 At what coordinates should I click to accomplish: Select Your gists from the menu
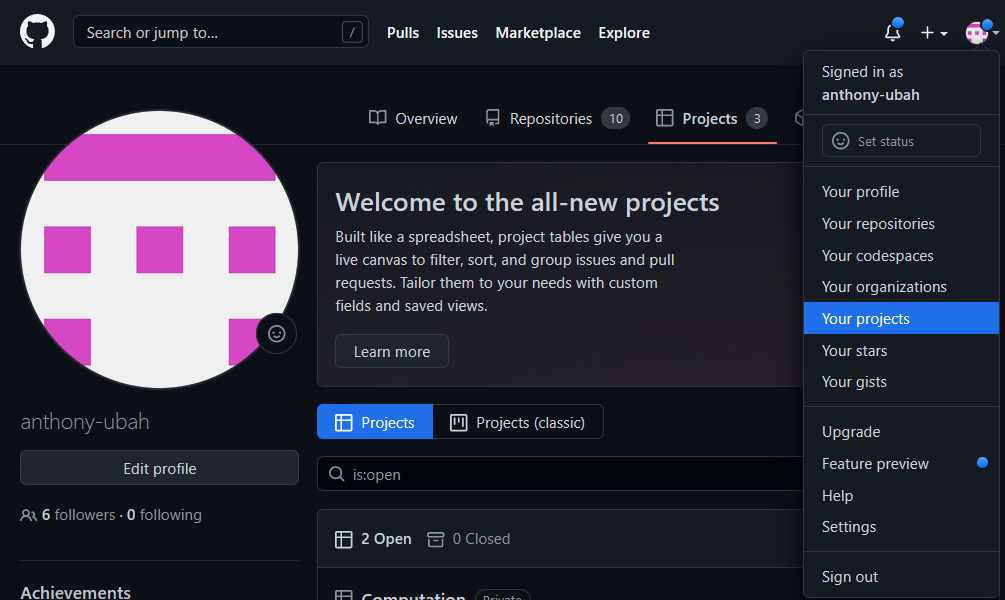[854, 382]
